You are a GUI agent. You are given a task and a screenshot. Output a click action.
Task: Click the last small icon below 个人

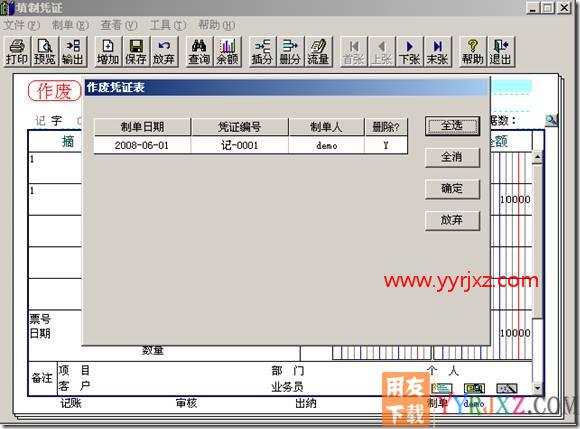(x=507, y=388)
